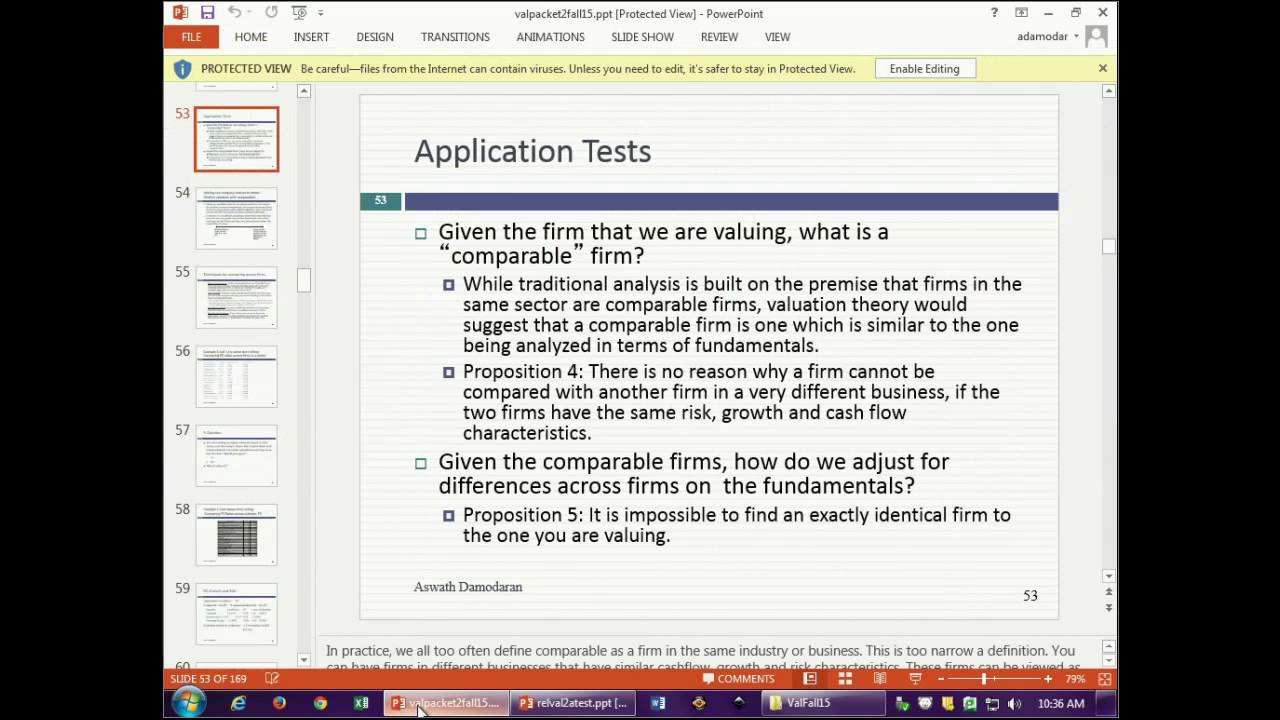Switch to the INSERT ribbon tab
Image resolution: width=1280 pixels, height=720 pixels.
[311, 37]
